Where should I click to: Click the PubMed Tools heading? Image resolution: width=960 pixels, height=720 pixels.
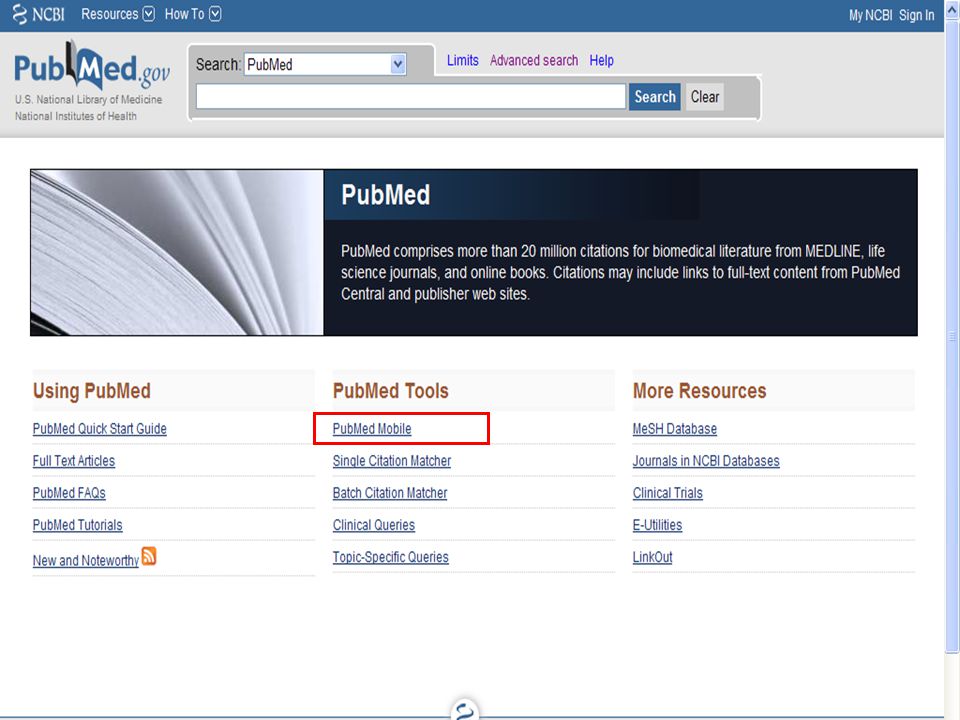point(391,391)
